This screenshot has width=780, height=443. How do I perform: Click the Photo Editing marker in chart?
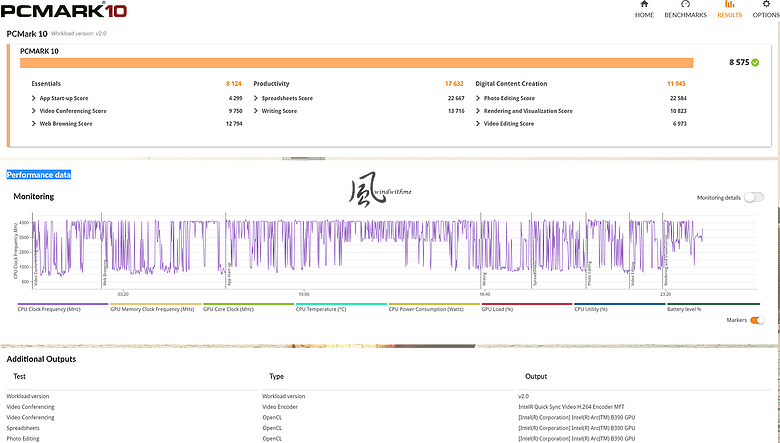pos(589,274)
